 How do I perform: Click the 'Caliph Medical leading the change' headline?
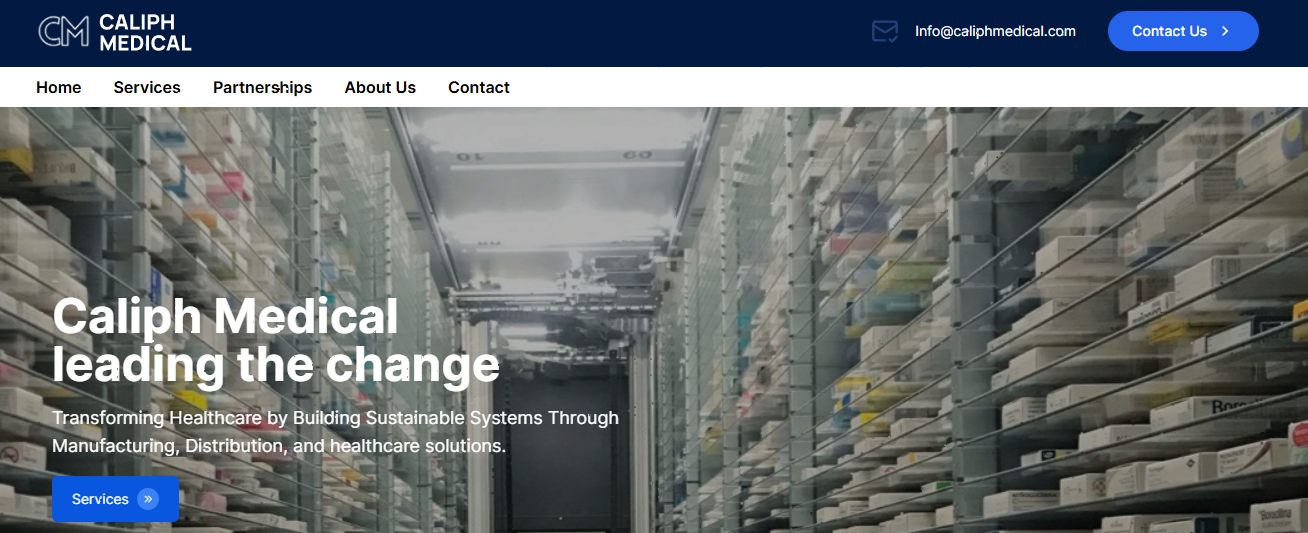point(276,341)
